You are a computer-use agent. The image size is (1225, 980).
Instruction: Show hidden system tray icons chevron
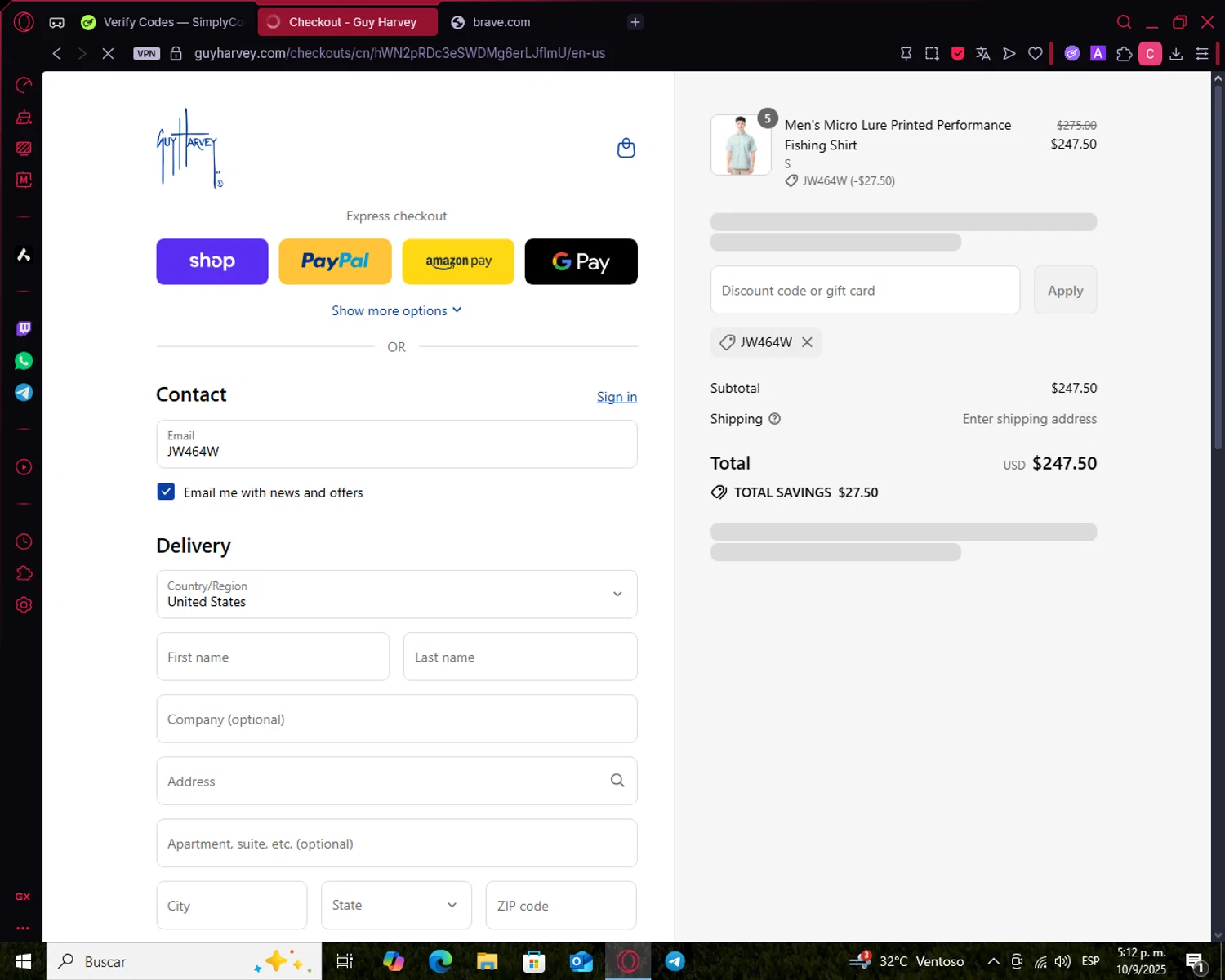pos(994,961)
